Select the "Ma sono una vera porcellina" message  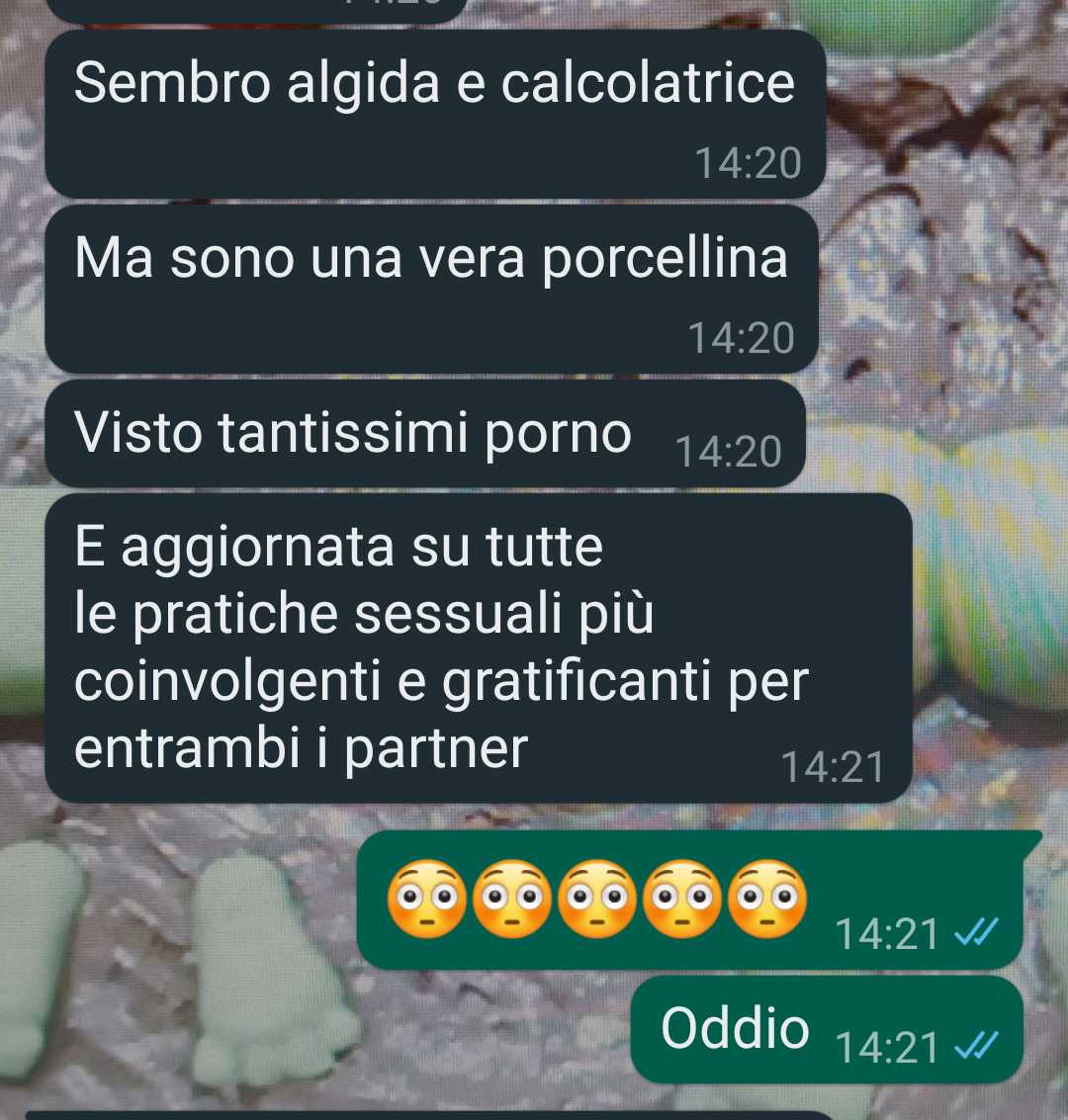click(431, 290)
